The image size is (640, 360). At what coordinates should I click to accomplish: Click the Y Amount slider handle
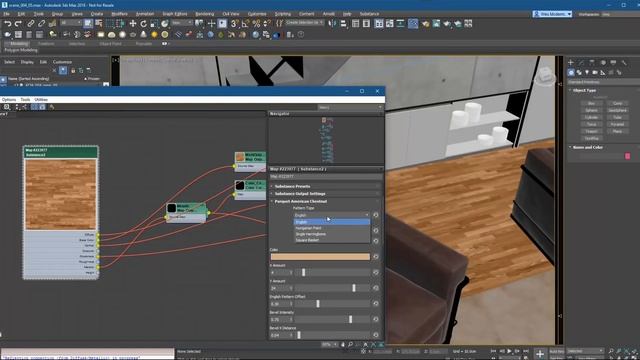(x=354, y=288)
